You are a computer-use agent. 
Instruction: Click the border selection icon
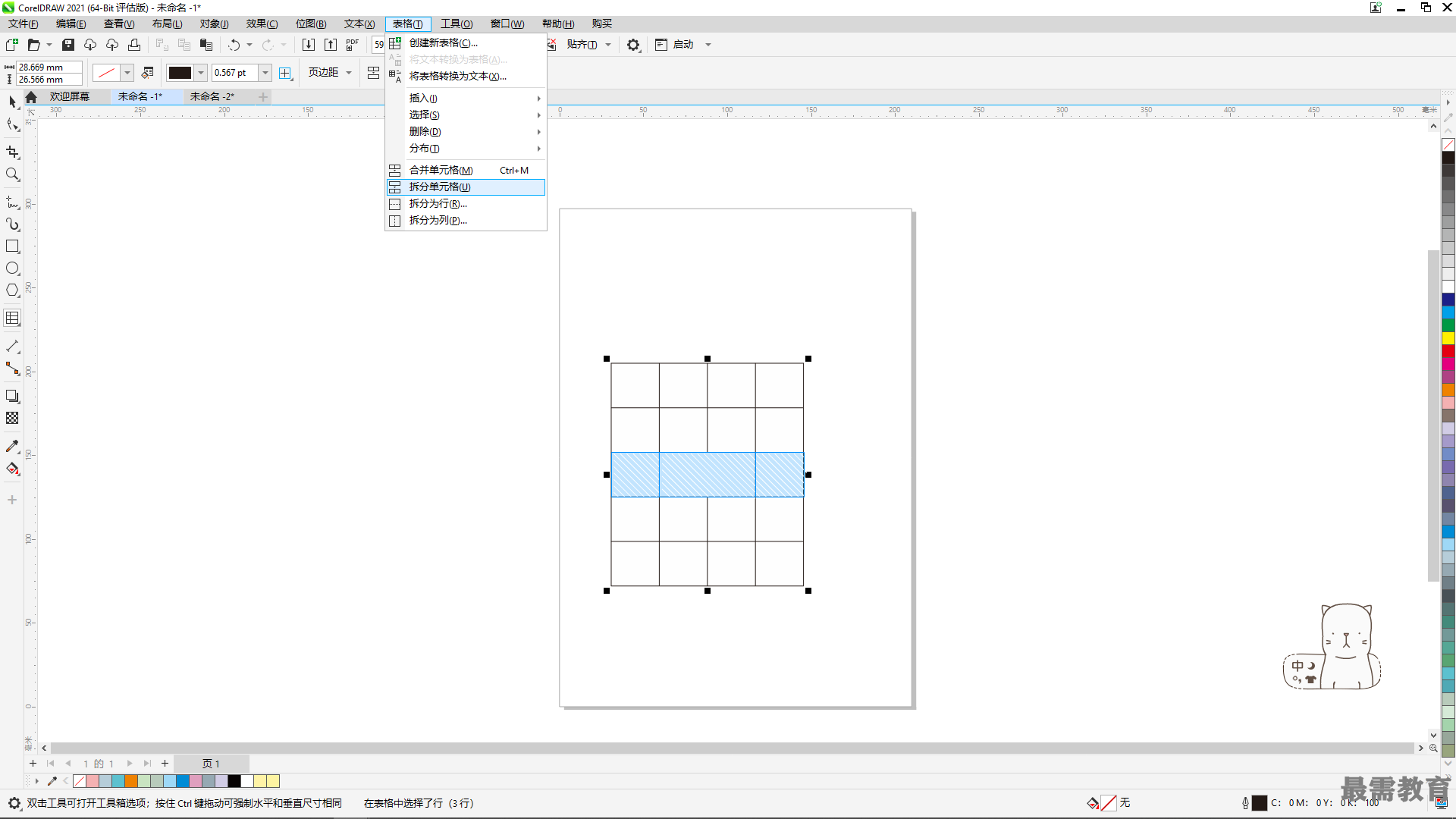(x=285, y=73)
